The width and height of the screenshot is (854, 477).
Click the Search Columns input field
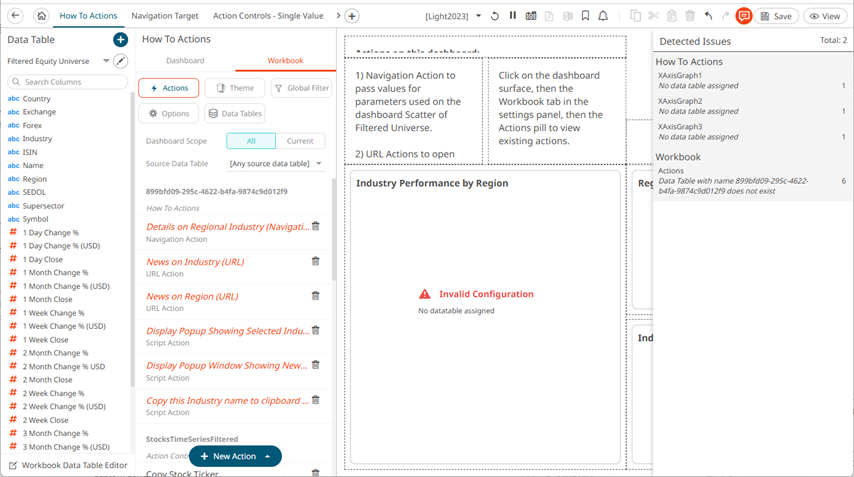[x=68, y=82]
